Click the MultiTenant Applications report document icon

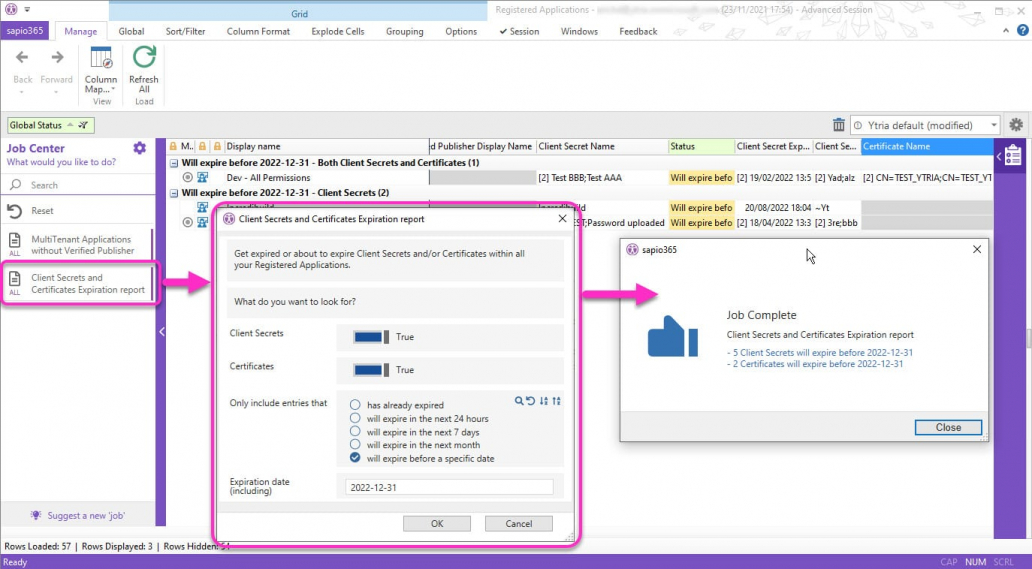point(14,243)
